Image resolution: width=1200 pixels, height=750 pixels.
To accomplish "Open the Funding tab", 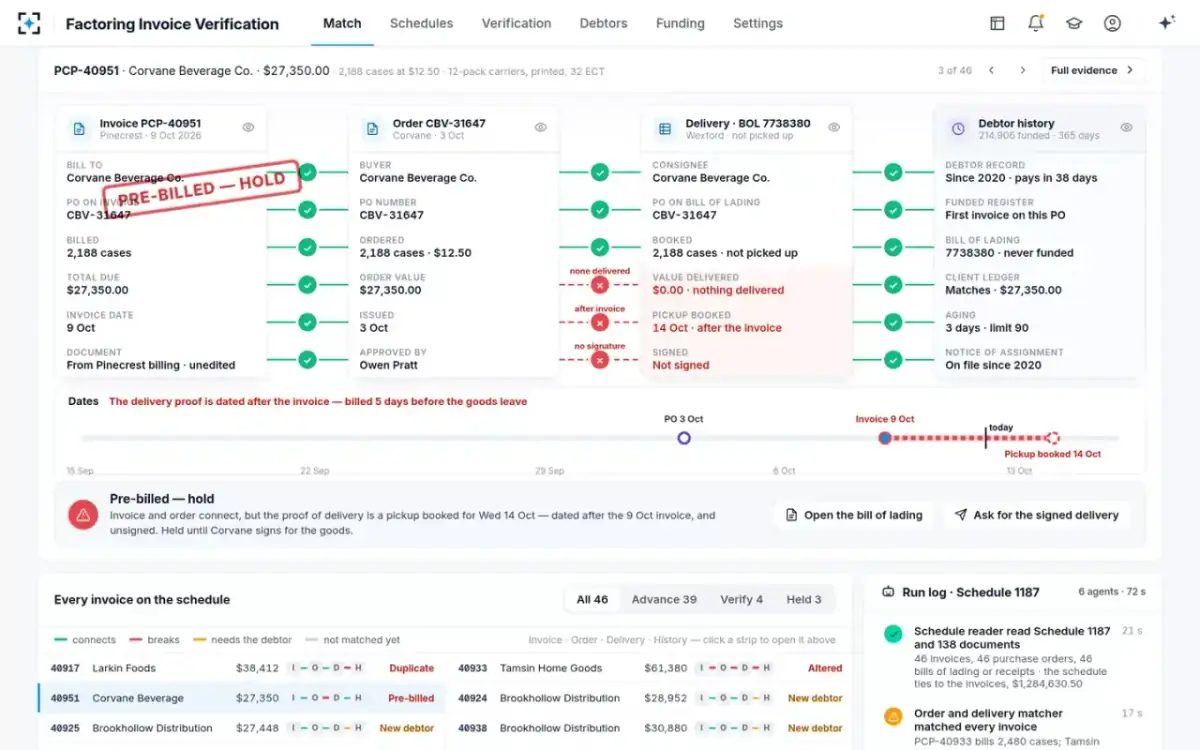I will click(x=680, y=23).
